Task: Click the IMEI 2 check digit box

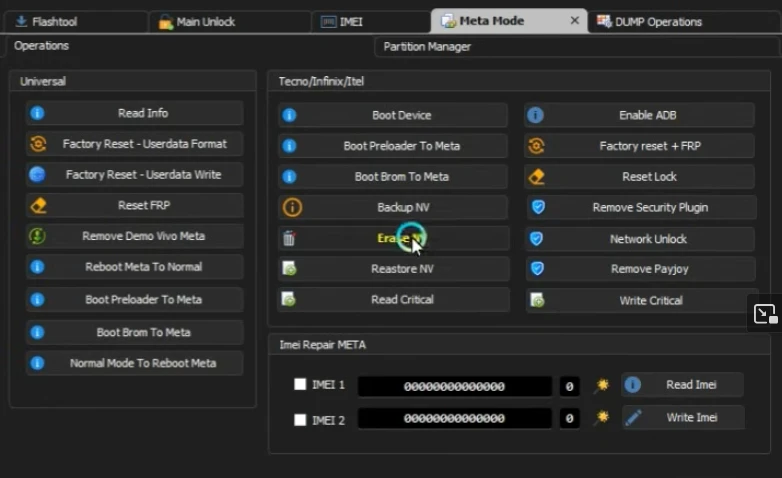Action: pos(569,418)
